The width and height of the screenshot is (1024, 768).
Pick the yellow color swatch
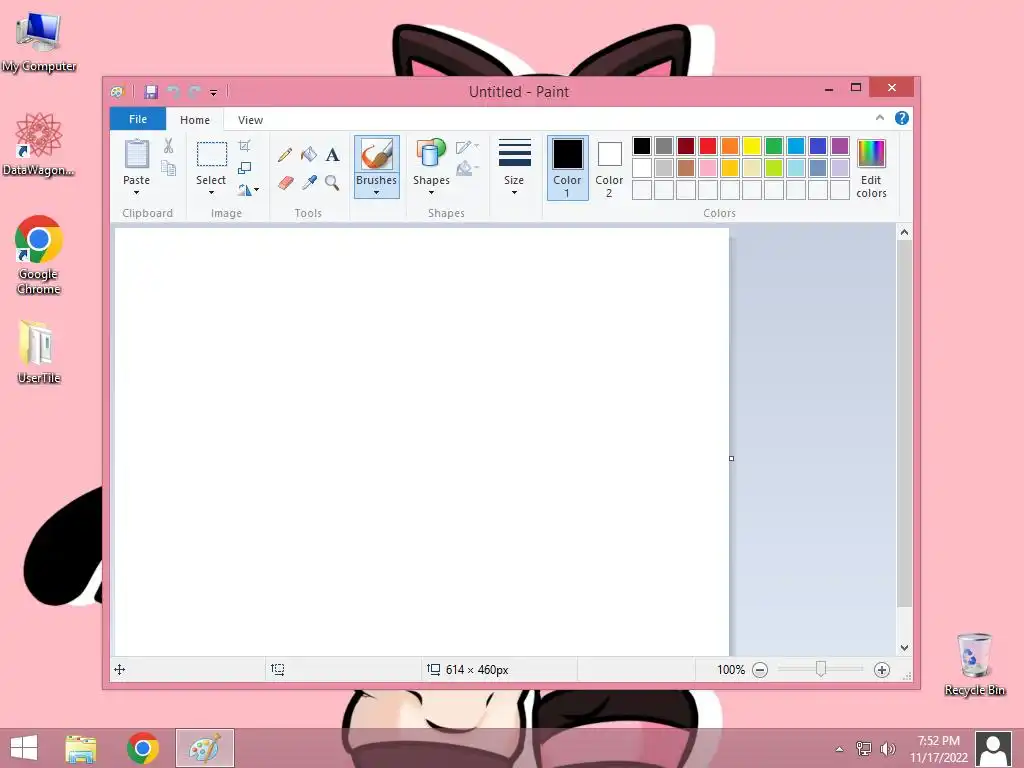click(x=752, y=146)
